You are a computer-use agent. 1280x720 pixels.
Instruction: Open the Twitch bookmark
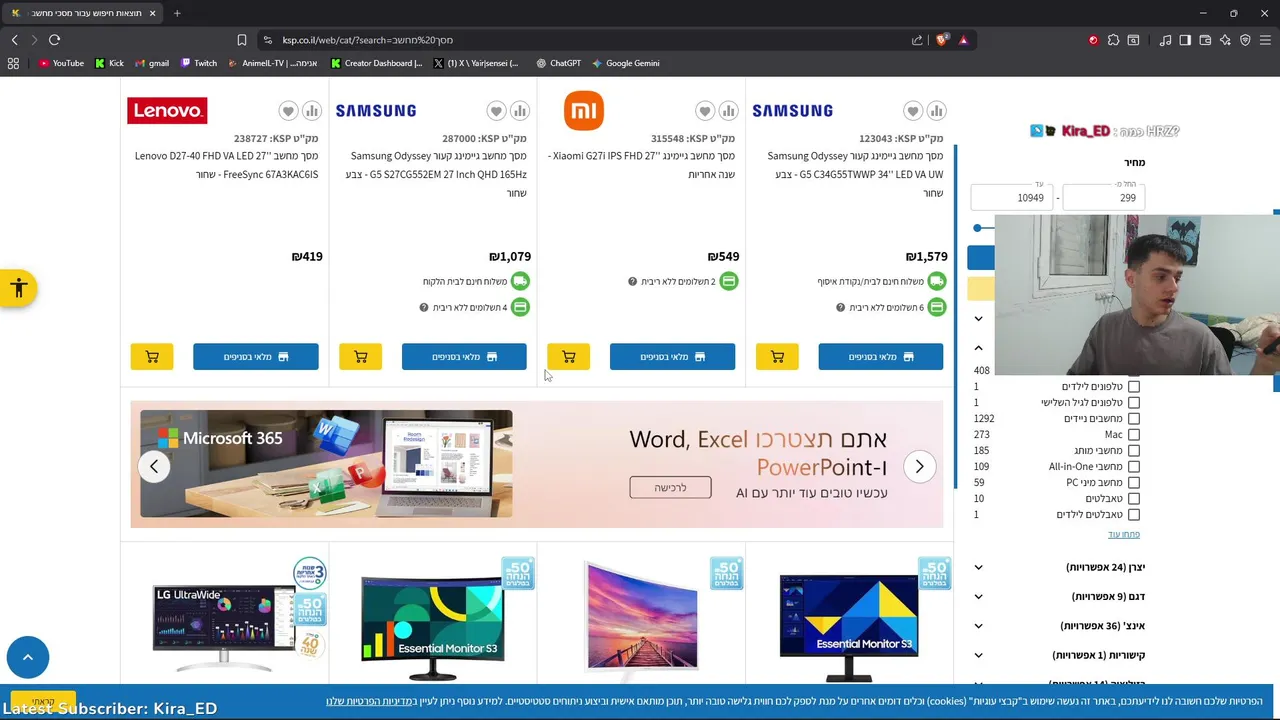199,63
